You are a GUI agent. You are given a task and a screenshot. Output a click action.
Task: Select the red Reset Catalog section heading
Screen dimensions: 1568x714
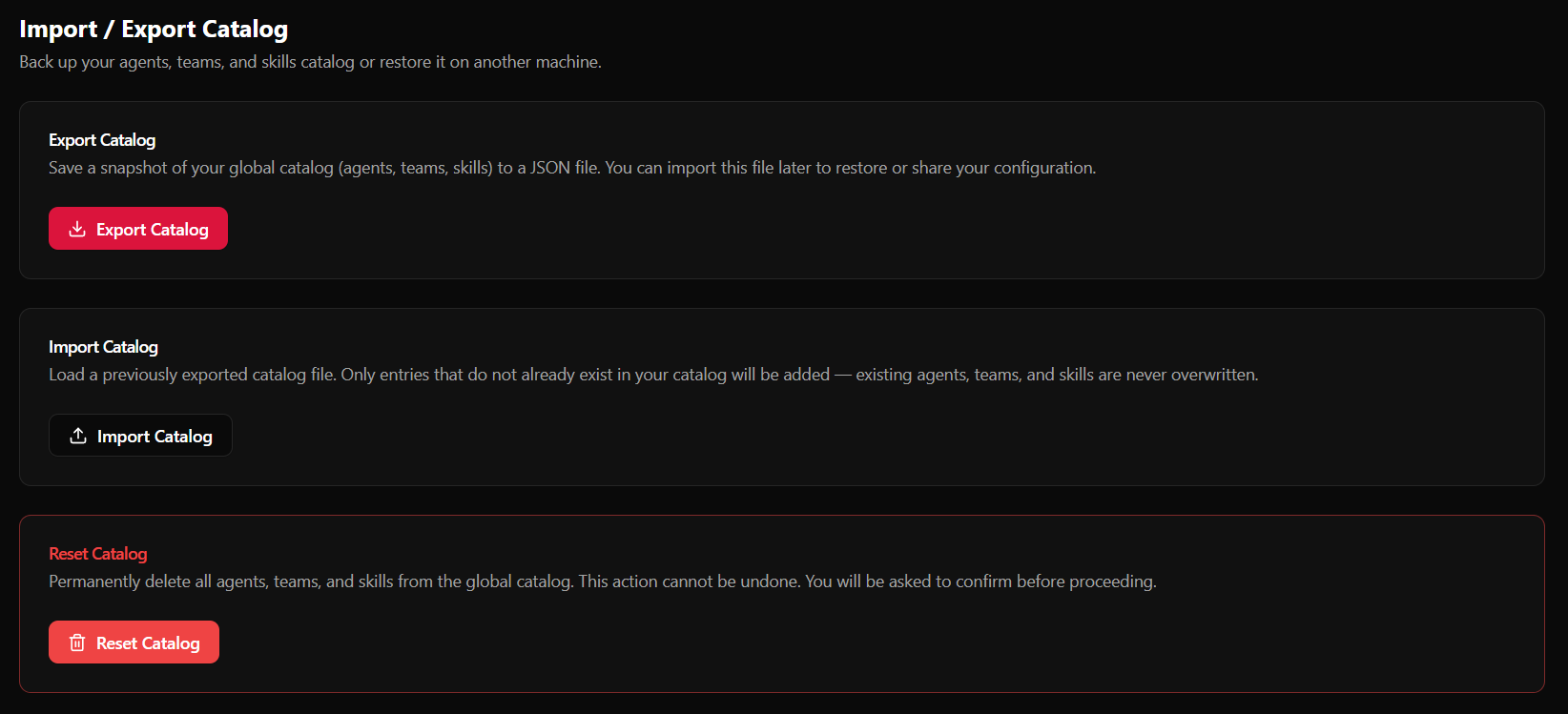pyautogui.click(x=98, y=554)
